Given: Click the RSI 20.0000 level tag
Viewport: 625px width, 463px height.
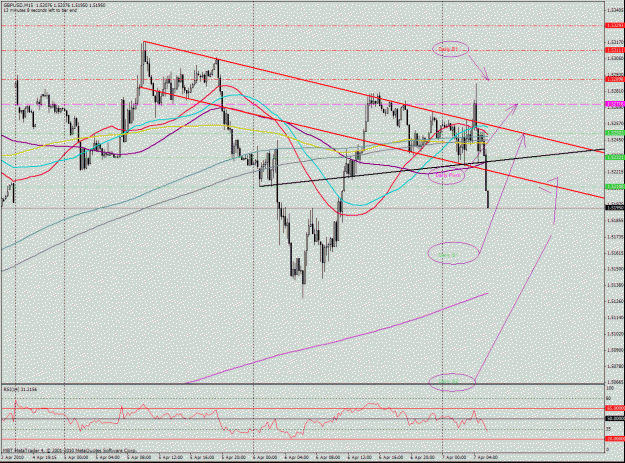Looking at the screenshot, I should click(615, 439).
